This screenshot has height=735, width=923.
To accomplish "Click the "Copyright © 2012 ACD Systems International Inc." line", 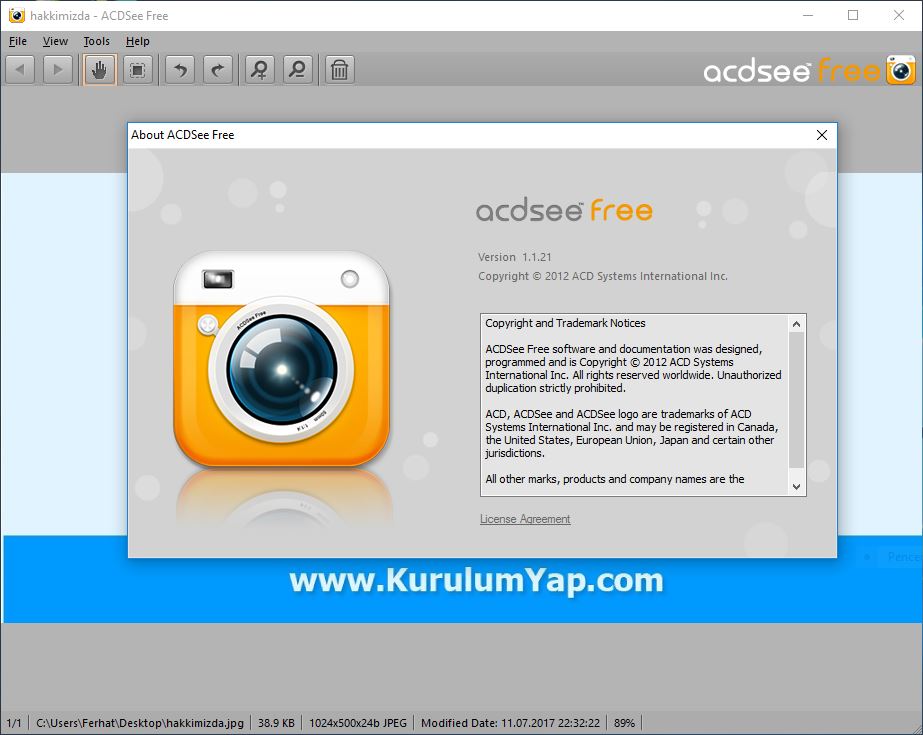I will pyautogui.click(x=603, y=276).
